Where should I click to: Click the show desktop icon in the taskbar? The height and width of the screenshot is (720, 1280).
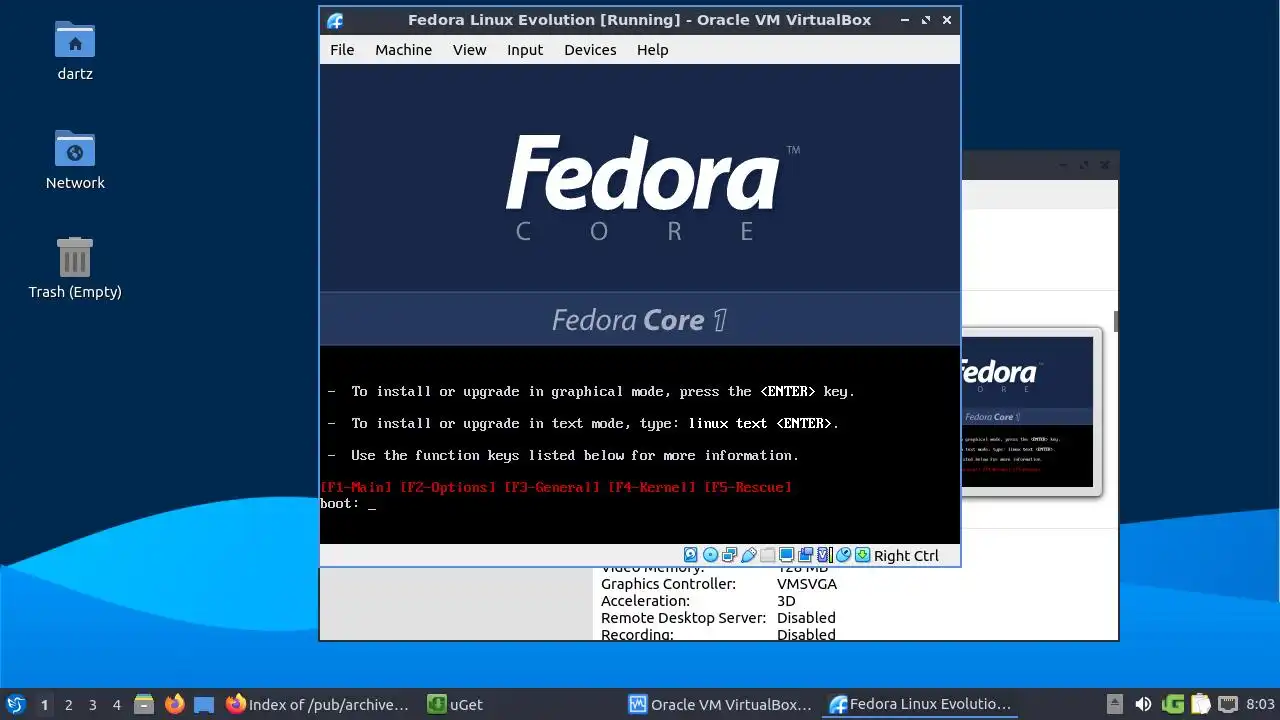point(204,705)
